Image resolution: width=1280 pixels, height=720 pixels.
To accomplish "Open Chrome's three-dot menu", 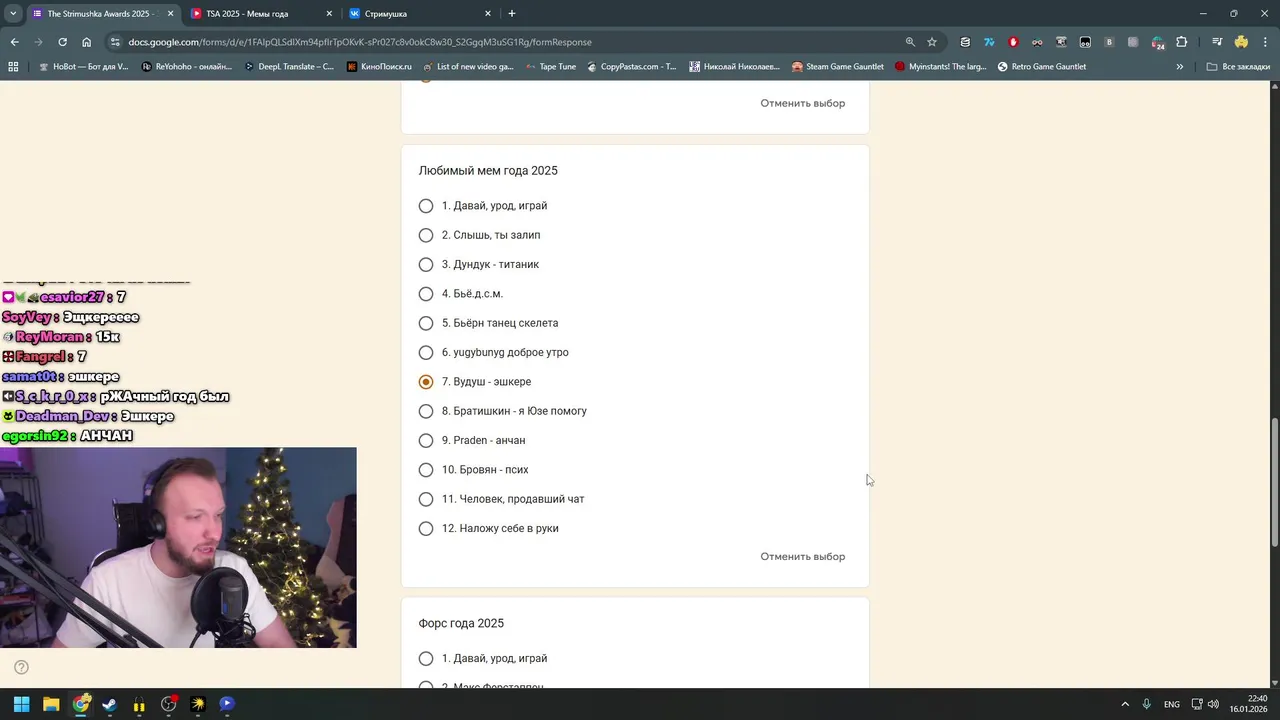I will (x=1265, y=42).
